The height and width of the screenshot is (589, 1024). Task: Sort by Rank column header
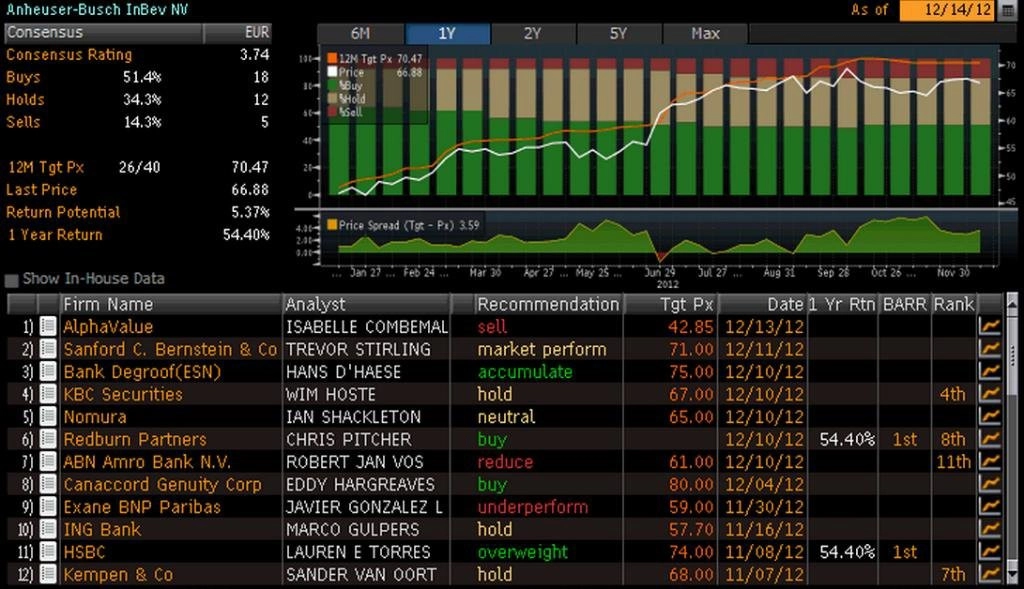tap(953, 304)
